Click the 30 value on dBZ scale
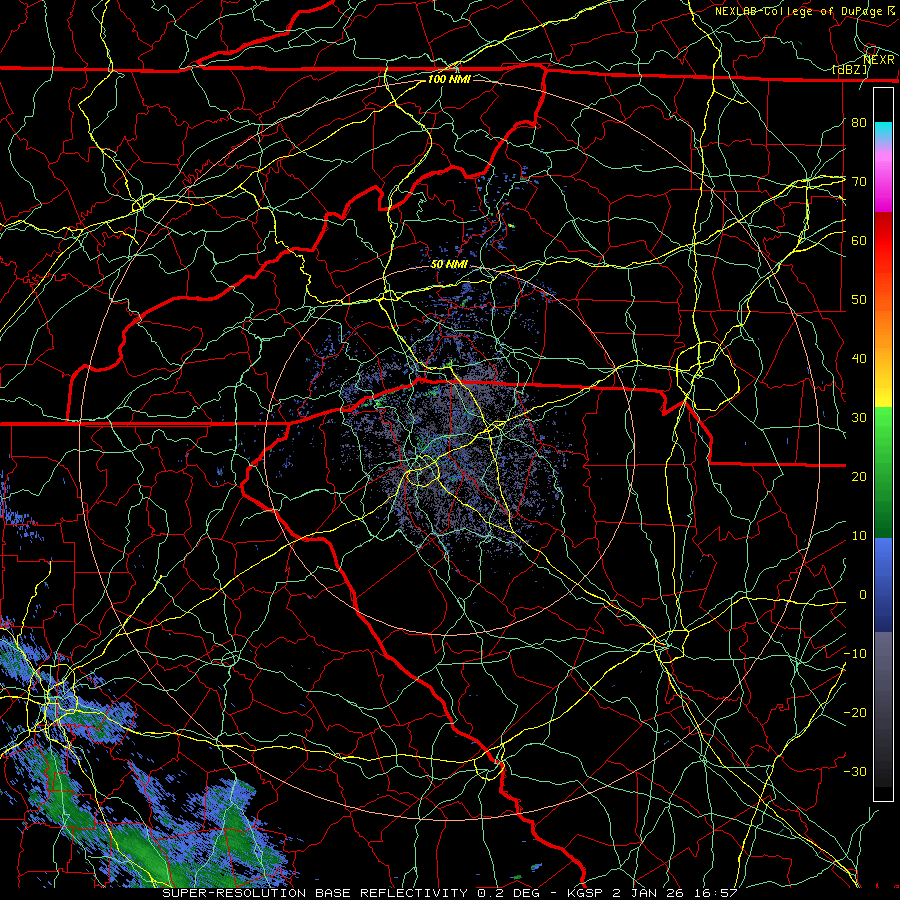900x900 pixels. pyautogui.click(x=859, y=418)
